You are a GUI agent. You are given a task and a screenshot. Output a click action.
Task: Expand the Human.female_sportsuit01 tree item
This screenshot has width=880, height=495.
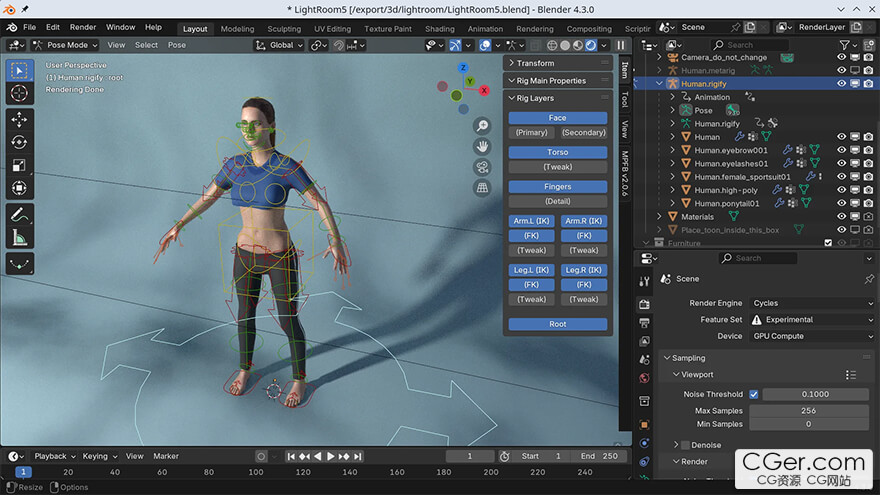click(673, 177)
